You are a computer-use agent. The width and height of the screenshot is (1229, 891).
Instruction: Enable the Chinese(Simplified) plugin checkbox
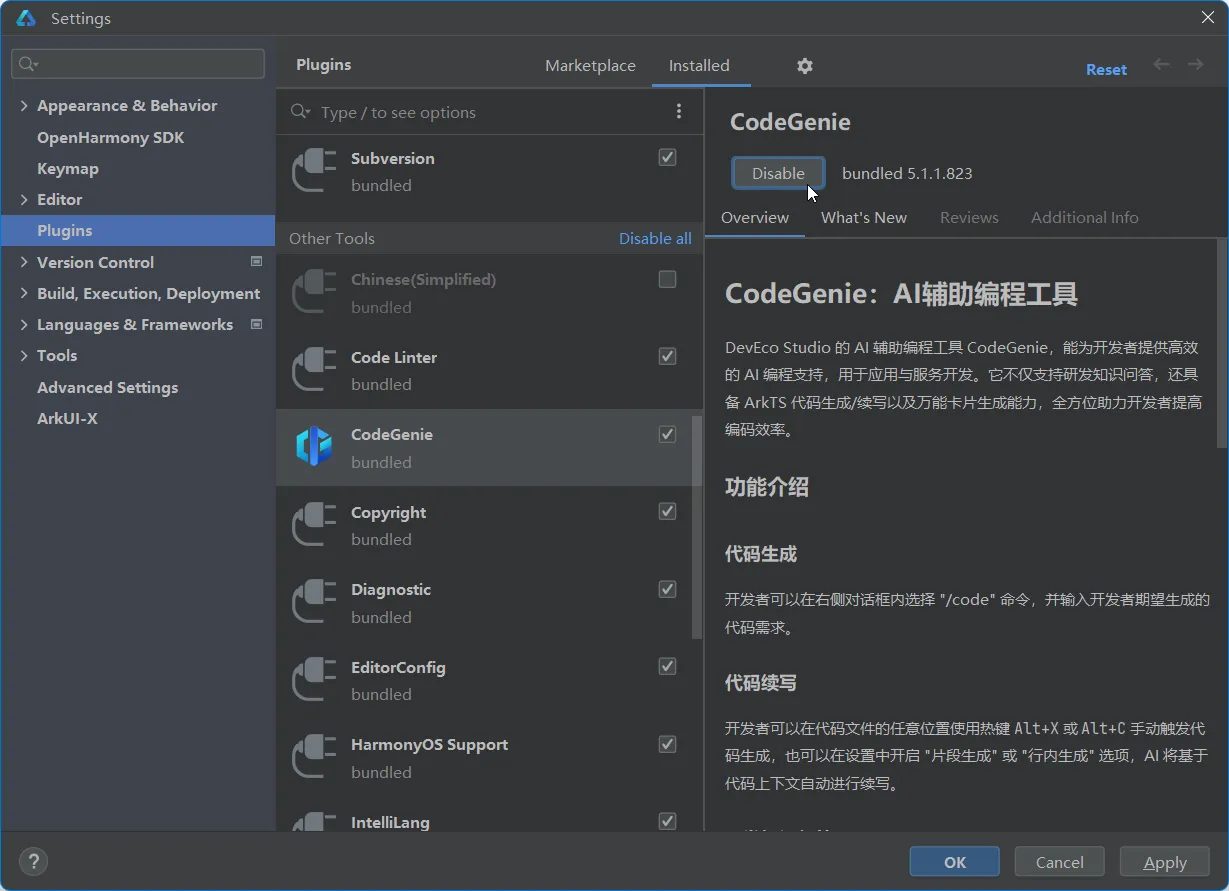[667, 280]
